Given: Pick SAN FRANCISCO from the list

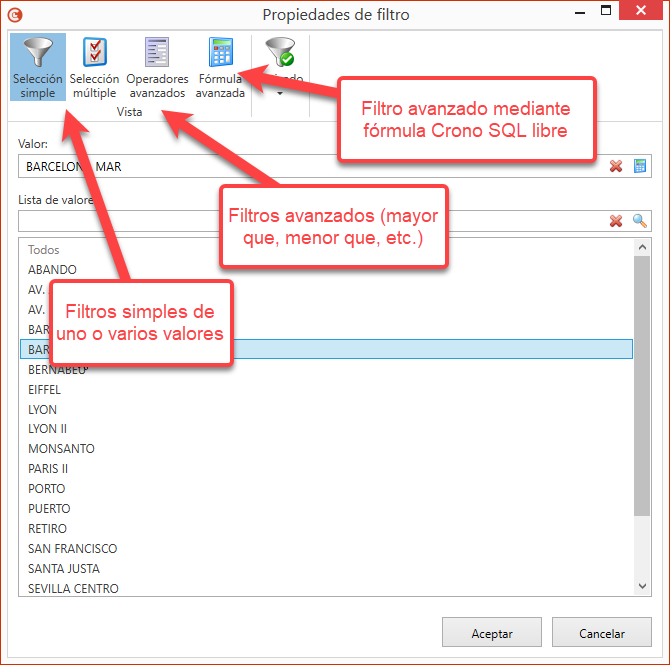Looking at the screenshot, I should [73, 549].
